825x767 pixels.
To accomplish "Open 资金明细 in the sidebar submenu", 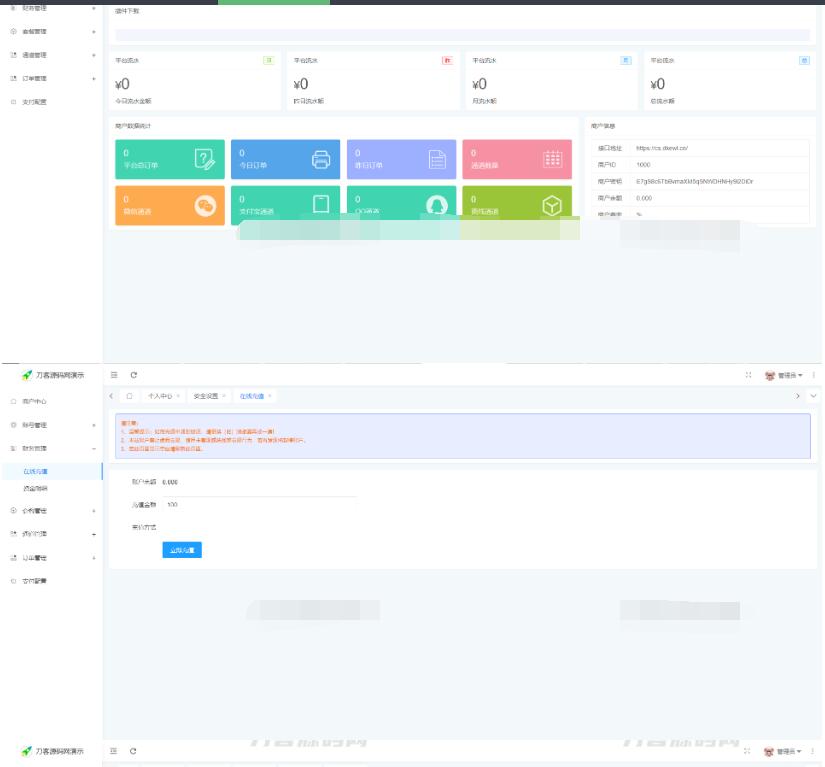I will coord(36,488).
